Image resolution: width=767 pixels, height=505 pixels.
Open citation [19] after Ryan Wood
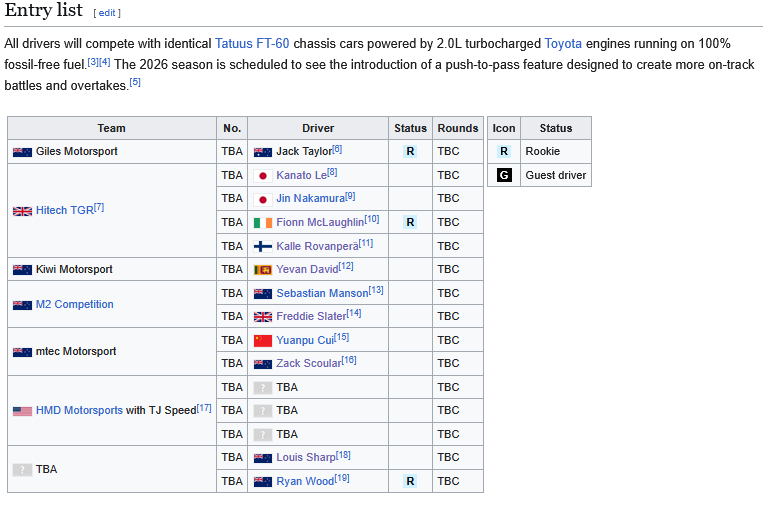pos(342,478)
